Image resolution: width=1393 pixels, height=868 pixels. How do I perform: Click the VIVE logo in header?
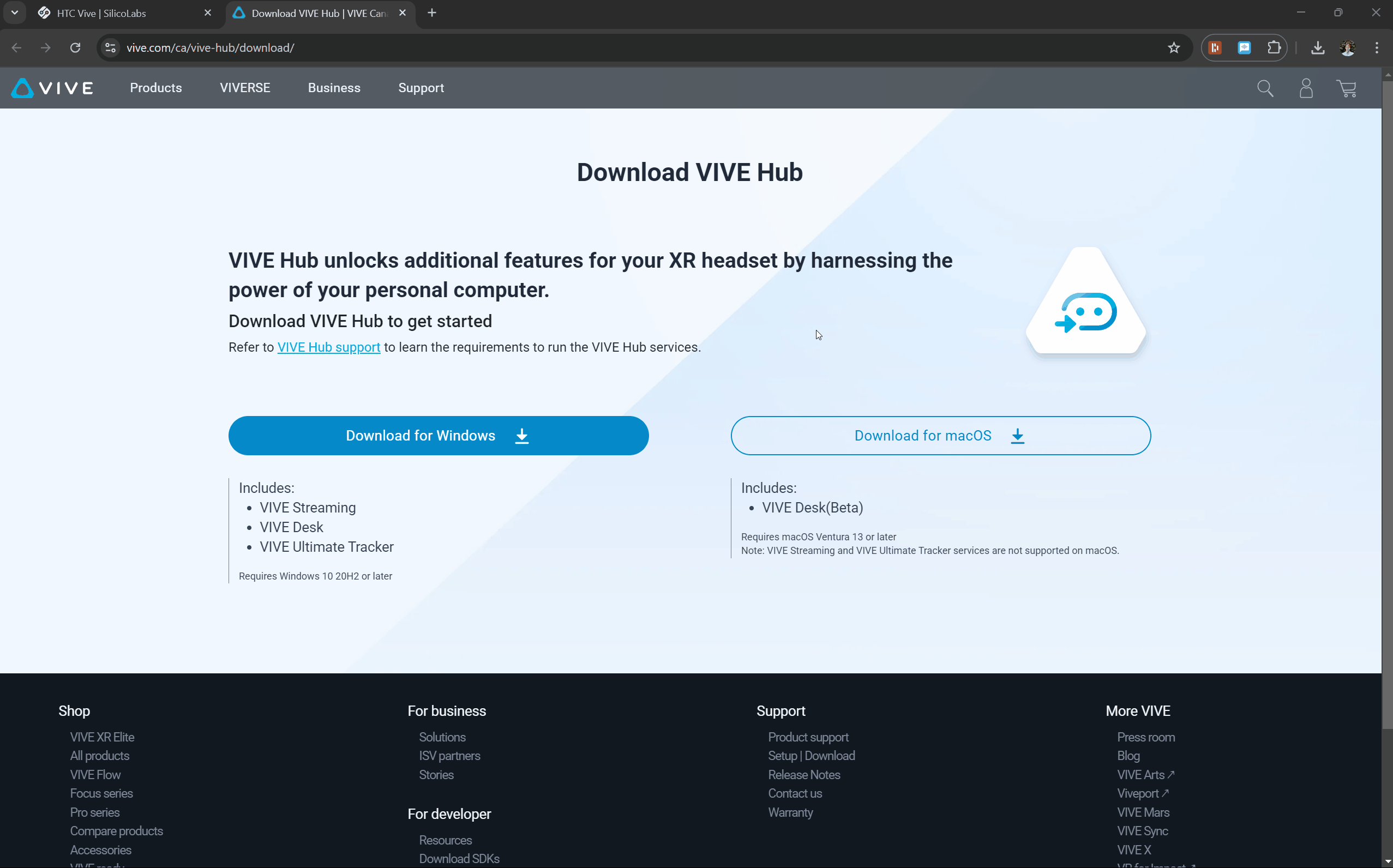click(52, 88)
